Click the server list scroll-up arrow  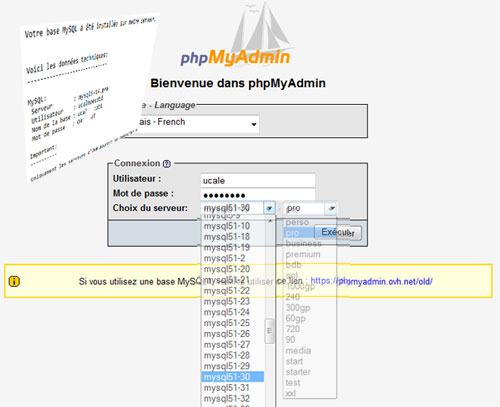pyautogui.click(x=270, y=221)
